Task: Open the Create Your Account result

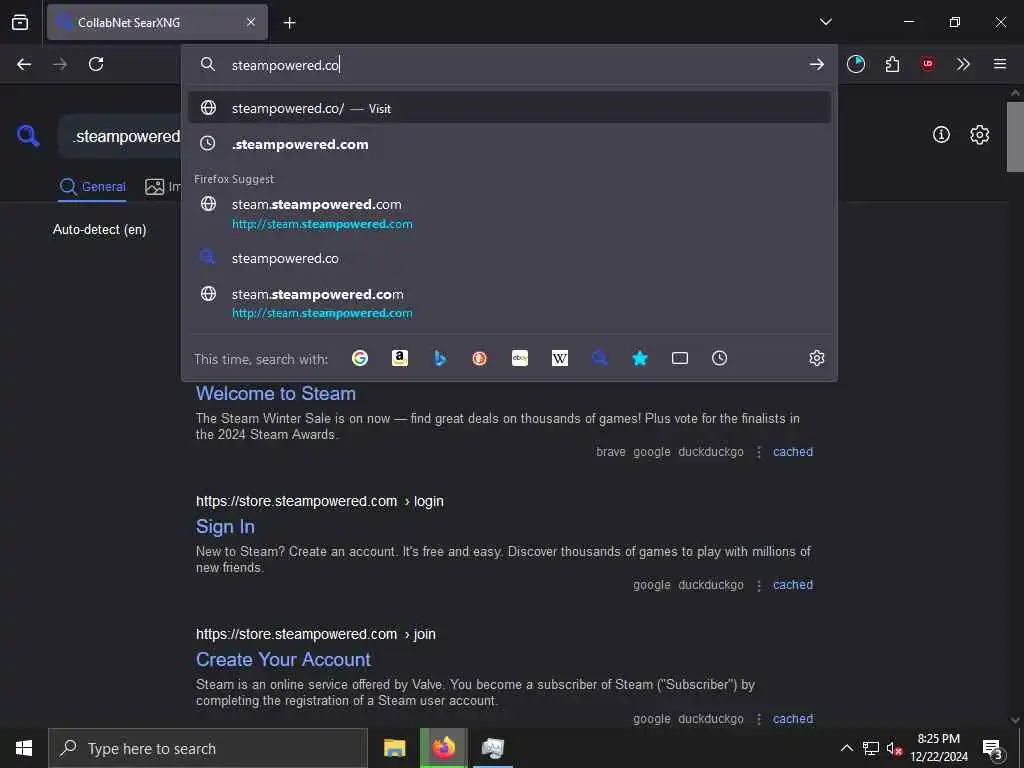Action: point(283,660)
